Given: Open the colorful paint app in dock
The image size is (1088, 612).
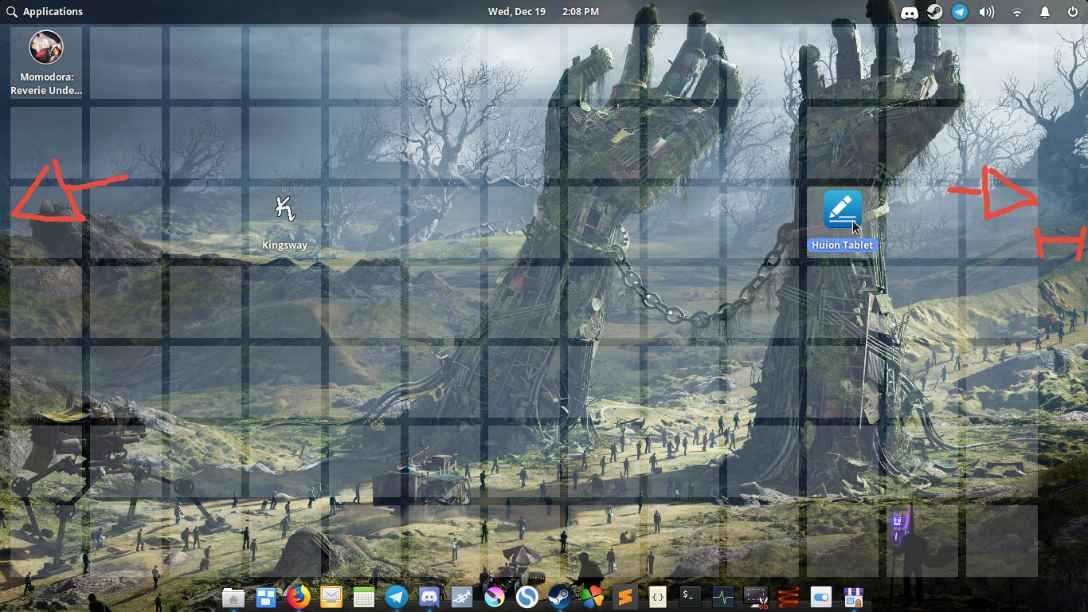Looking at the screenshot, I should click(494, 597).
